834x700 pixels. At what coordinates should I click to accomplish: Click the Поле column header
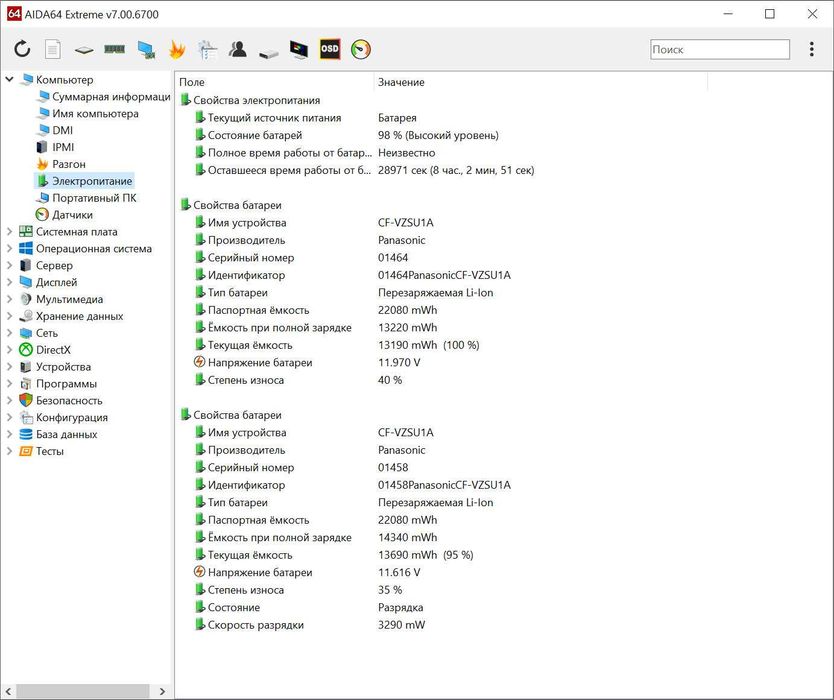[192, 82]
